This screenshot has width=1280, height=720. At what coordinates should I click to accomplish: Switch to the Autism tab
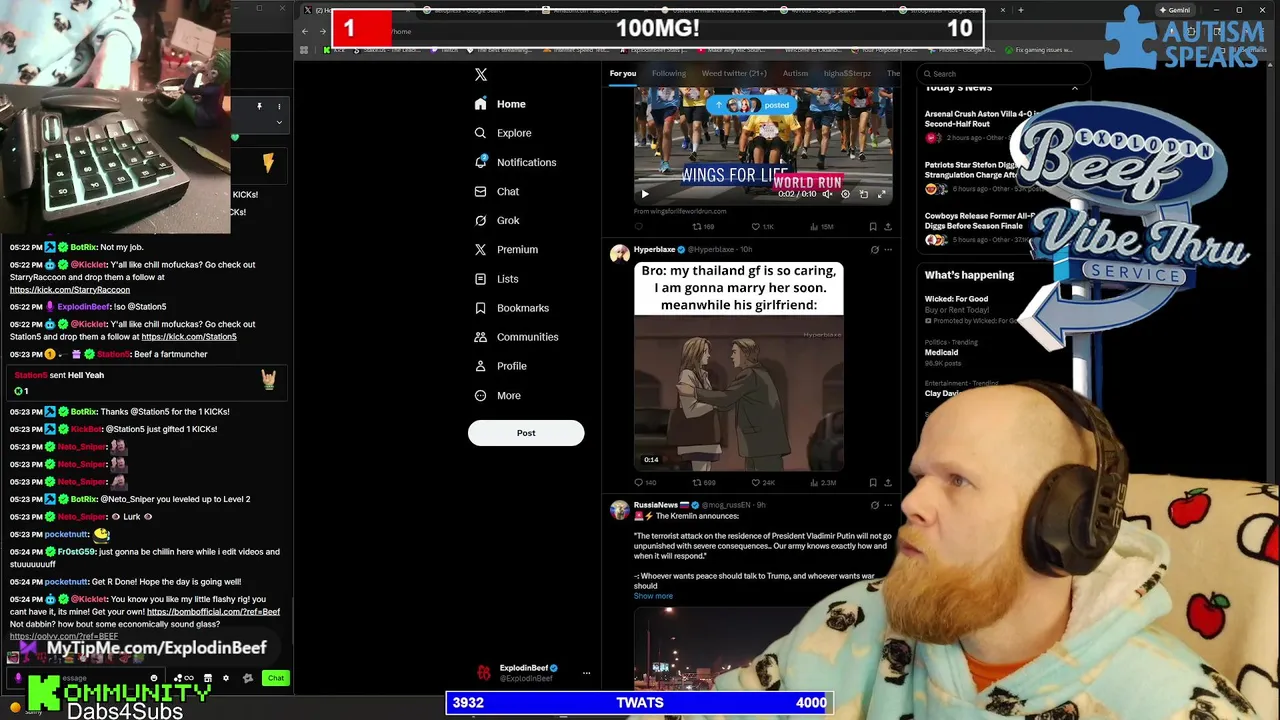pyautogui.click(x=795, y=73)
